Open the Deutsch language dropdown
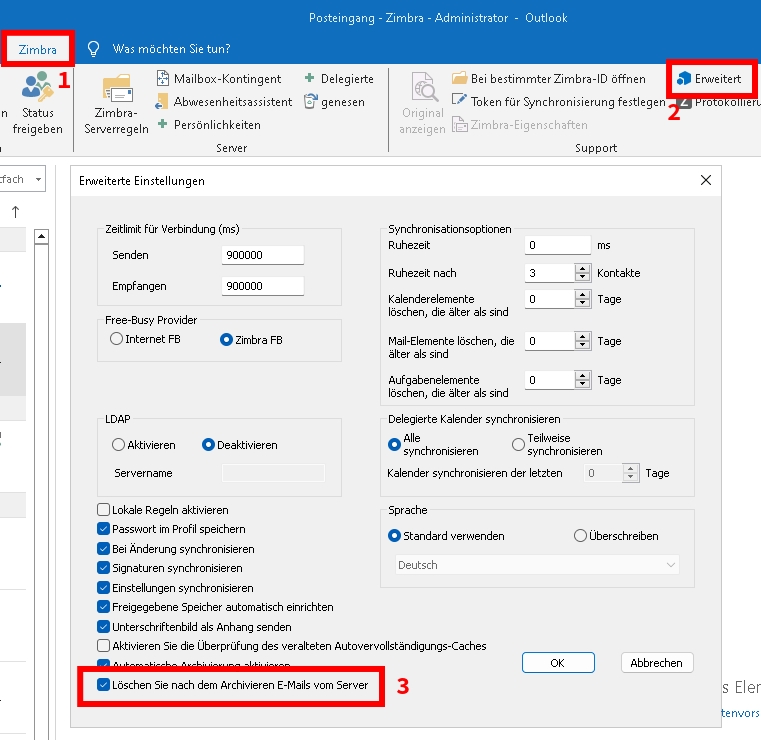 (537, 565)
